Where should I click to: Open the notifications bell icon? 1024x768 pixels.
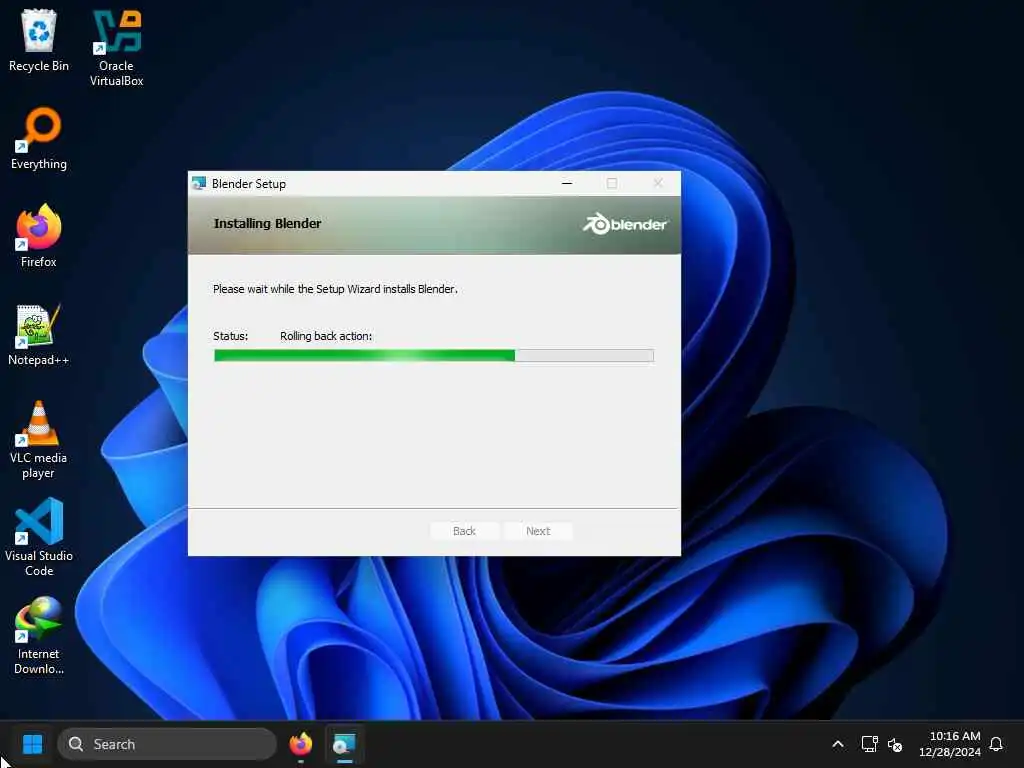(x=996, y=744)
